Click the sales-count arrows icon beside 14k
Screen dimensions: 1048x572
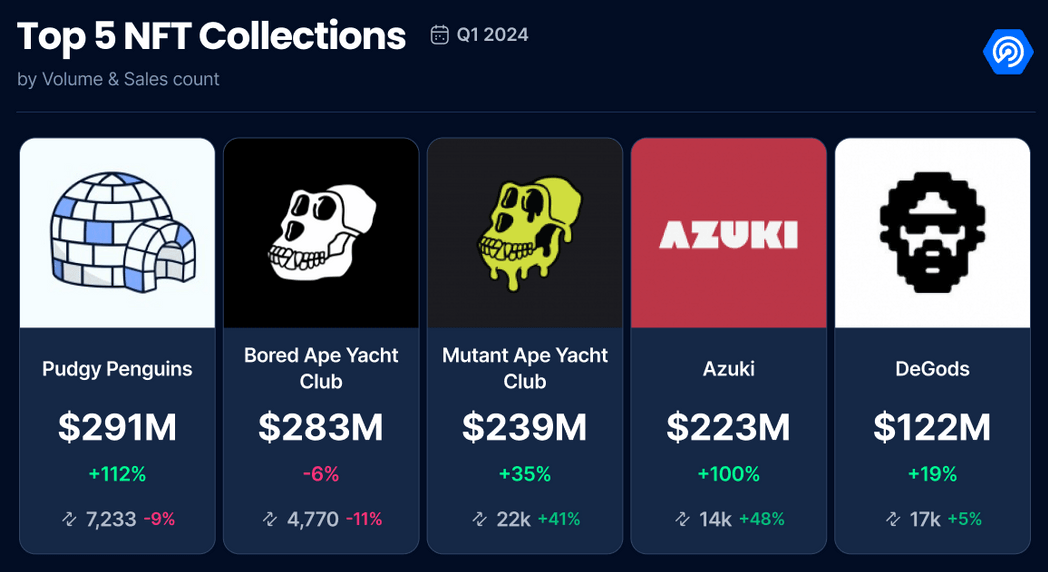coord(682,519)
